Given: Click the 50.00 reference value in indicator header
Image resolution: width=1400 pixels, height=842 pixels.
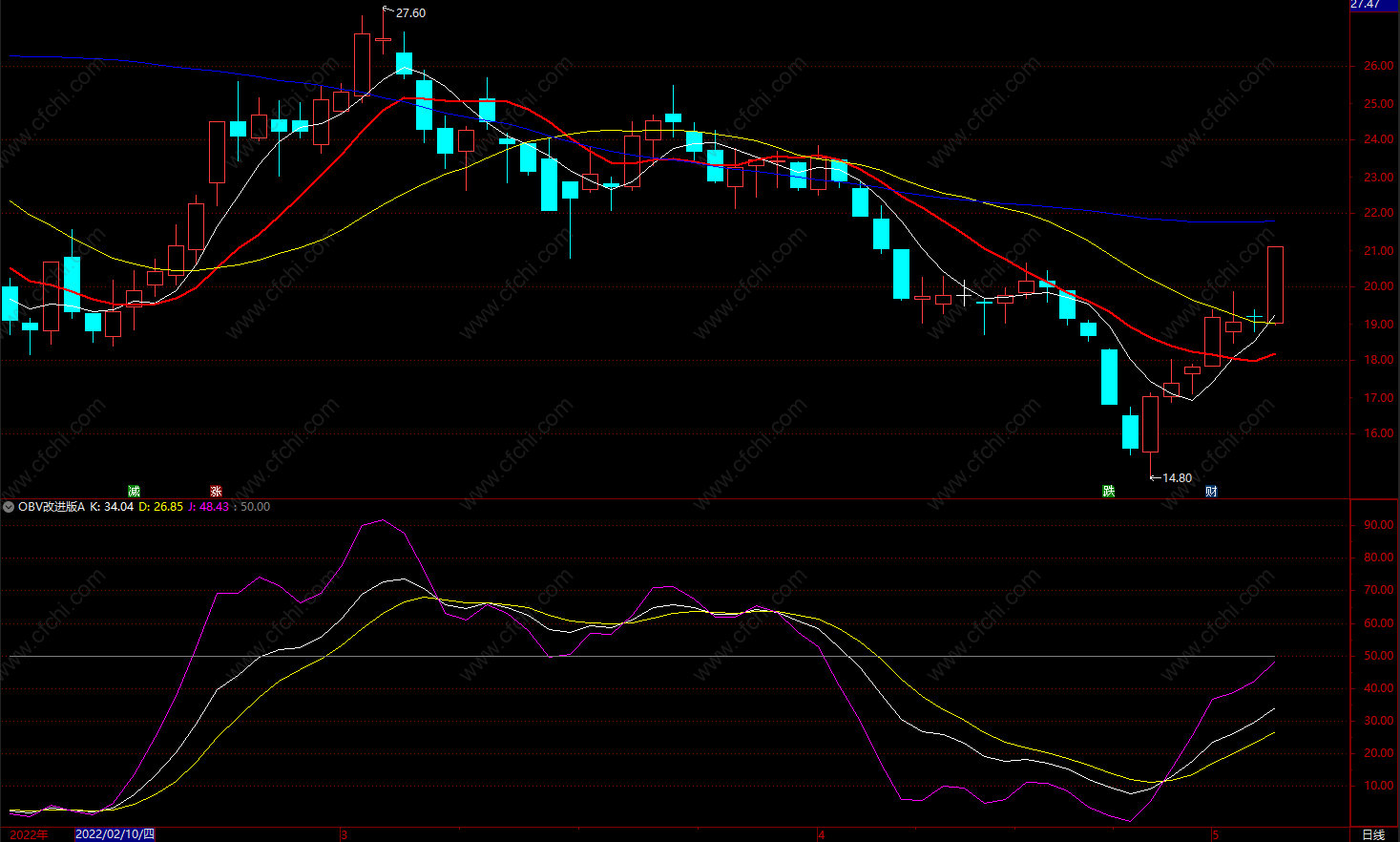Looking at the screenshot, I should tap(255, 507).
